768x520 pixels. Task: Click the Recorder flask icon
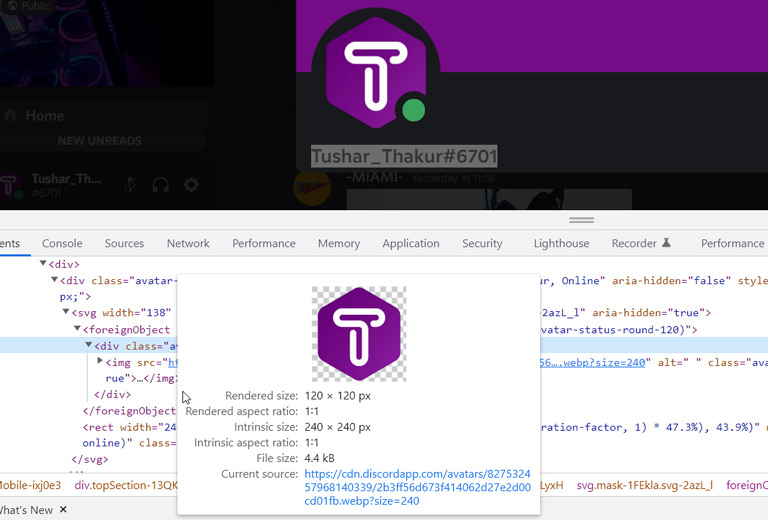(666, 243)
